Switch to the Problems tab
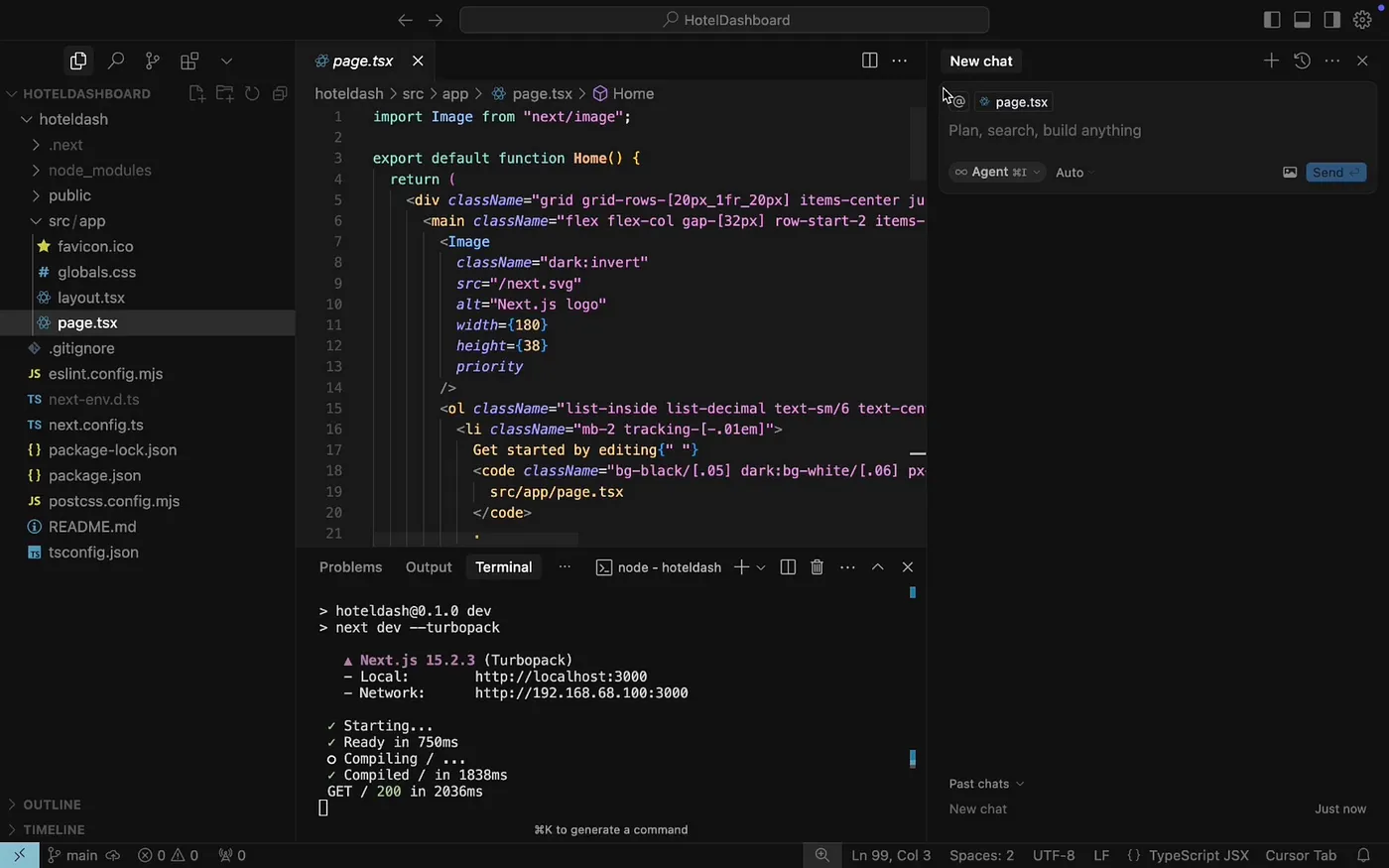This screenshot has width=1389, height=868. pyautogui.click(x=350, y=566)
